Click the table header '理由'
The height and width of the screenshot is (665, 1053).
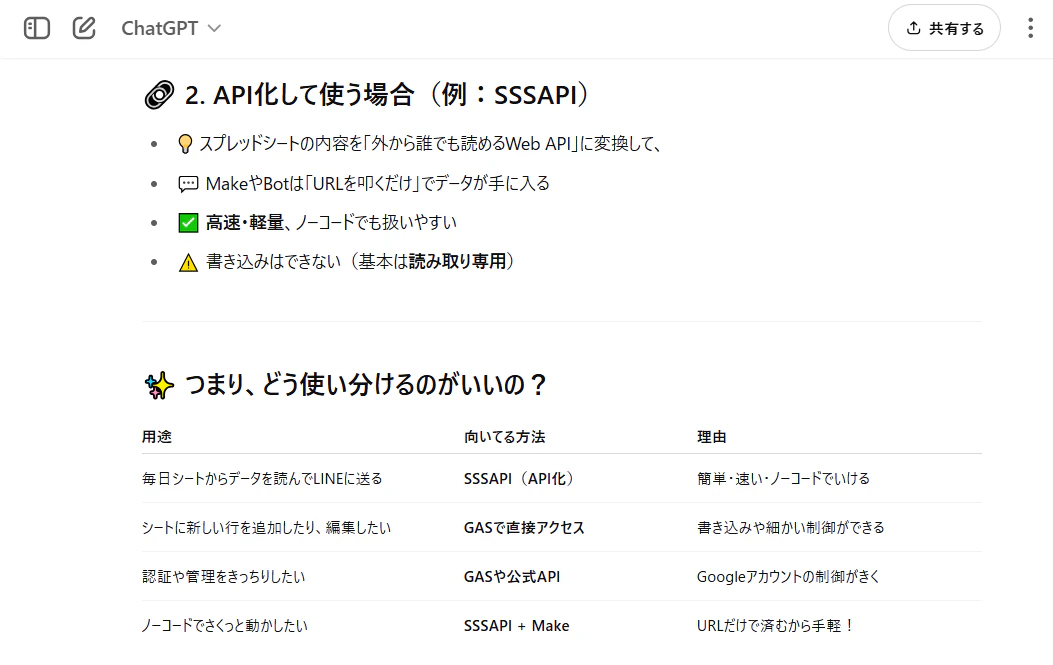[711, 437]
